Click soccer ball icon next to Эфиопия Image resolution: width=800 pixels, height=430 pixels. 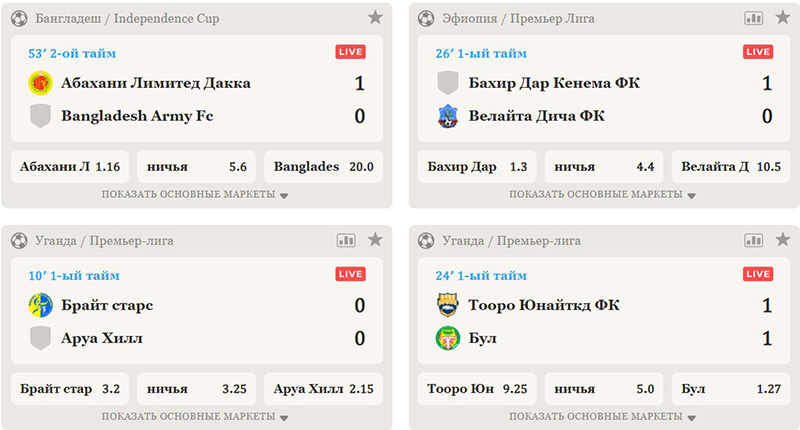coord(426,18)
